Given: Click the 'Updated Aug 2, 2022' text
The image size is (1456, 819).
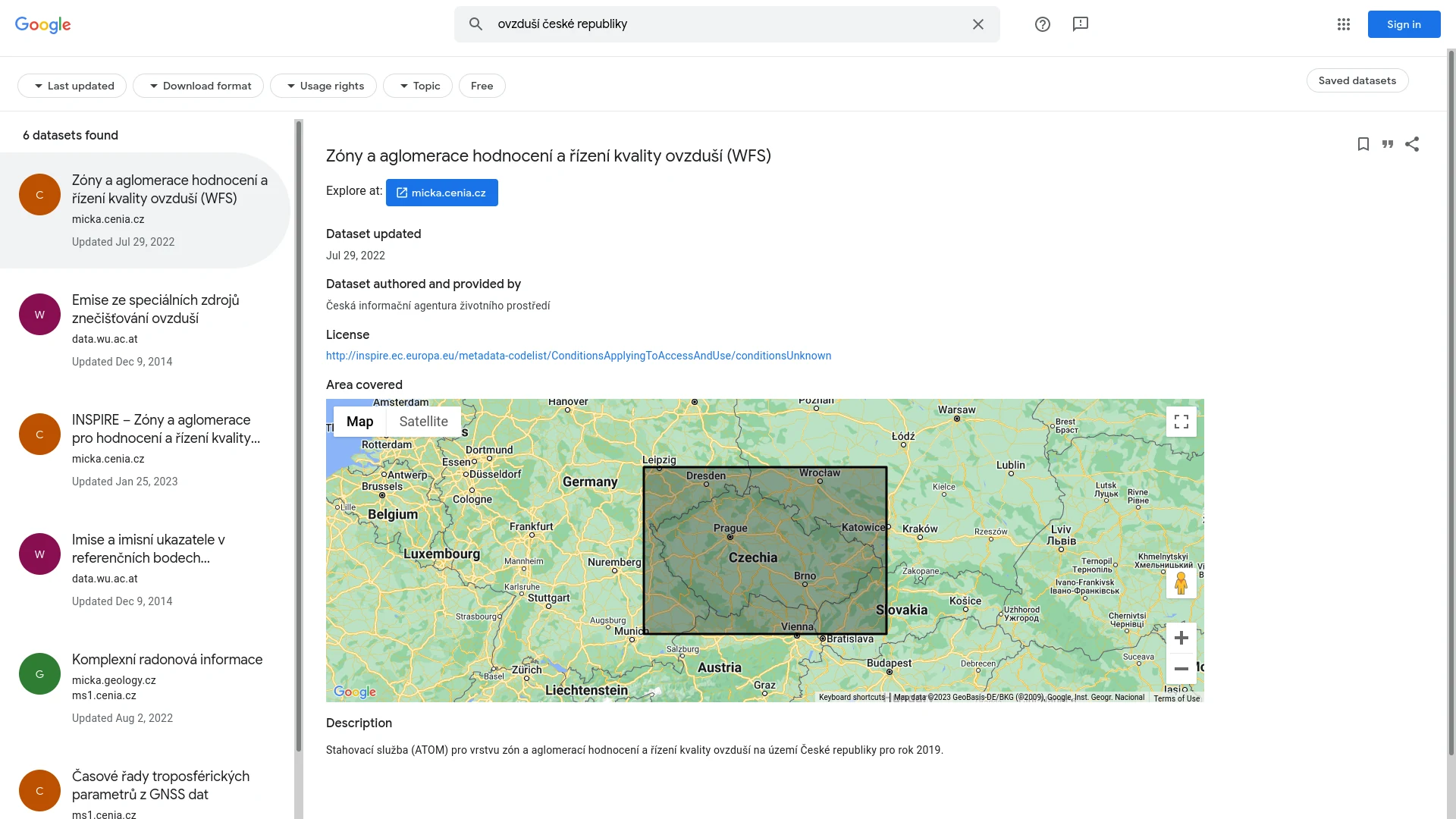Looking at the screenshot, I should (x=123, y=718).
